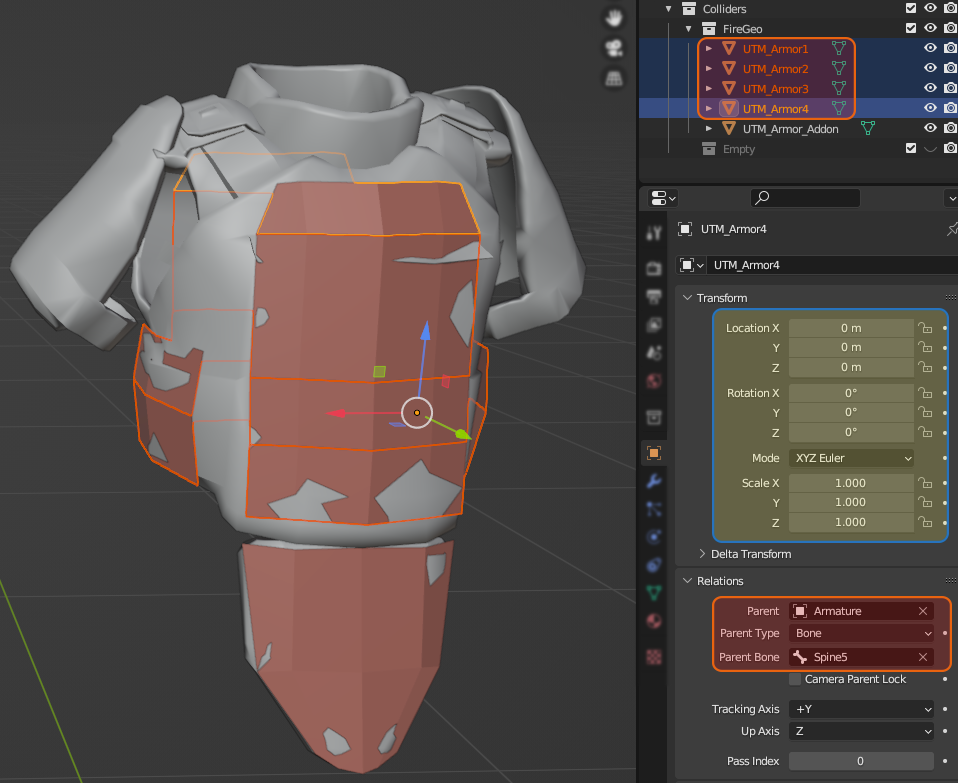
Task: Switch perspective/orthographic with the grid icon
Action: [614, 78]
